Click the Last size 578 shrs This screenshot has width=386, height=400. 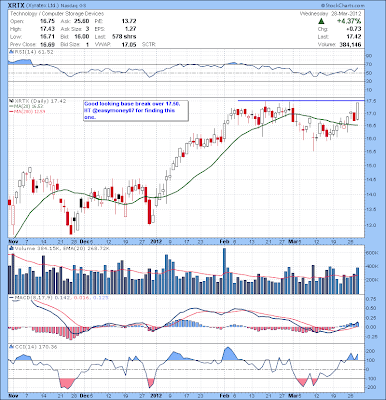(x=124, y=37)
